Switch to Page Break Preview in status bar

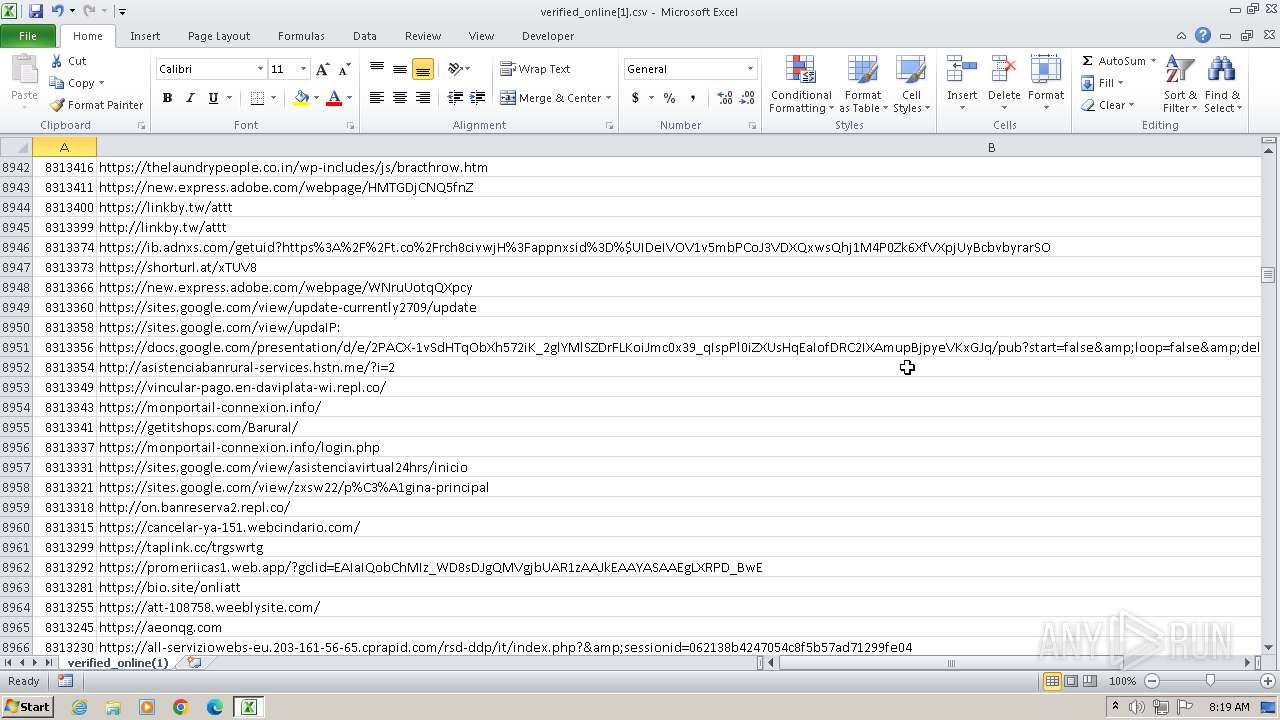click(1089, 681)
